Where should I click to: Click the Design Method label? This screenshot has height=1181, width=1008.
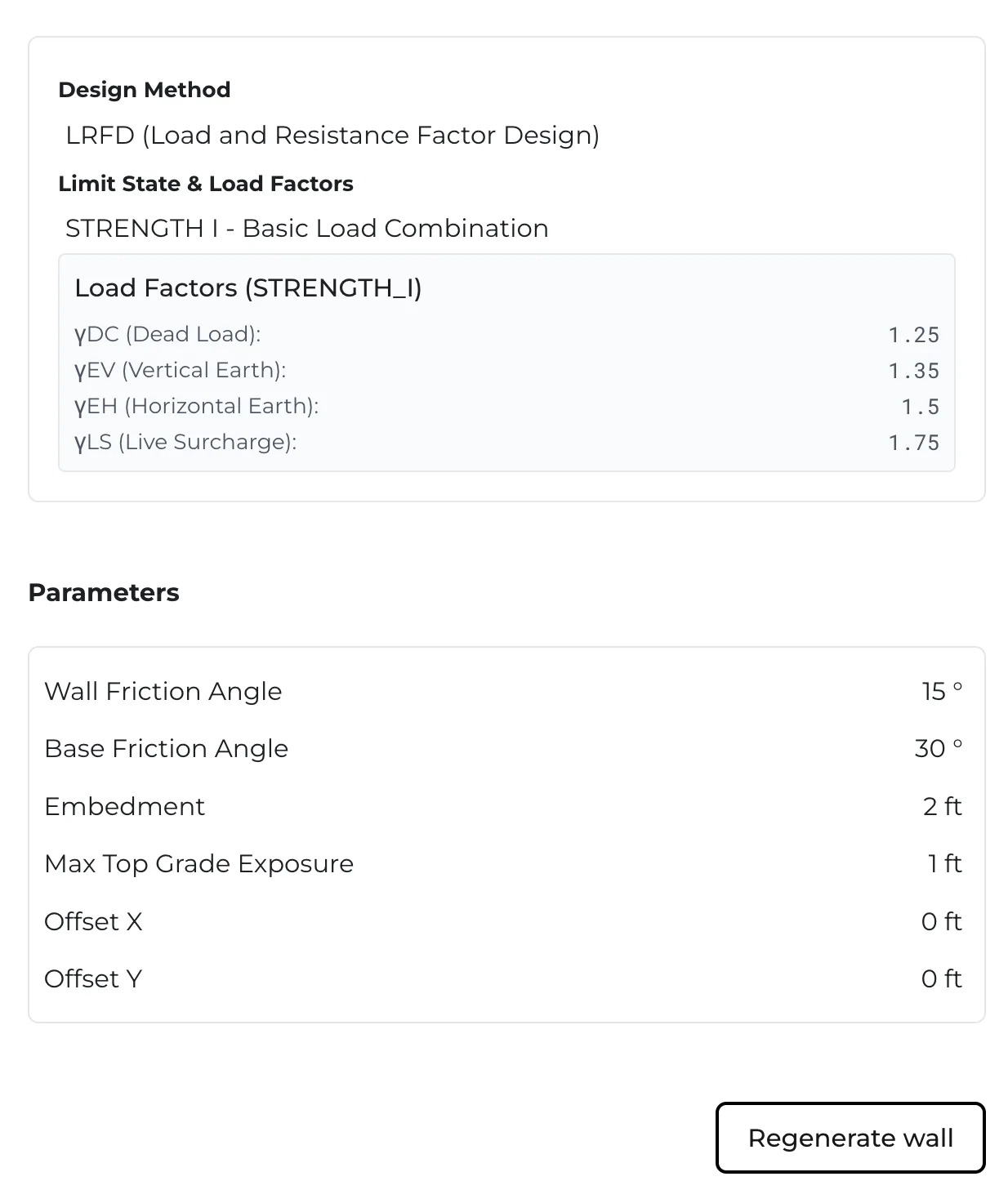[x=145, y=90]
